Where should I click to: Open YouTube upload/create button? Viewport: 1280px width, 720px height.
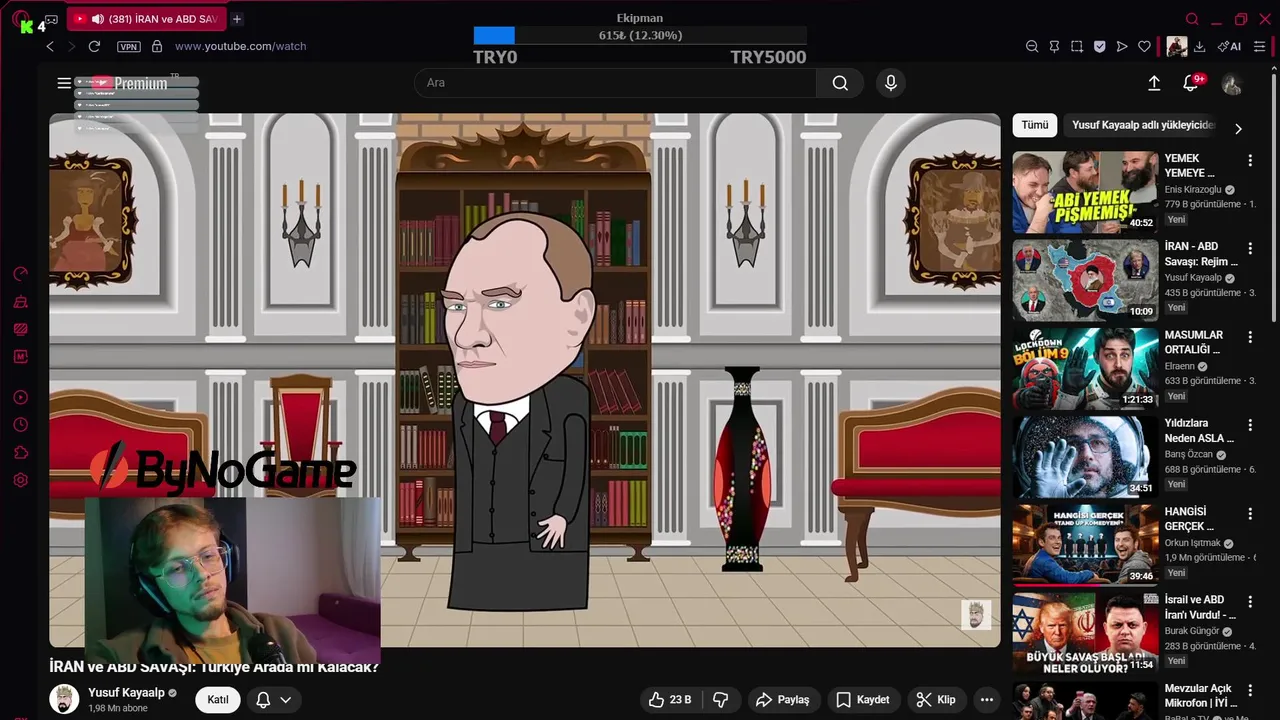click(1154, 83)
